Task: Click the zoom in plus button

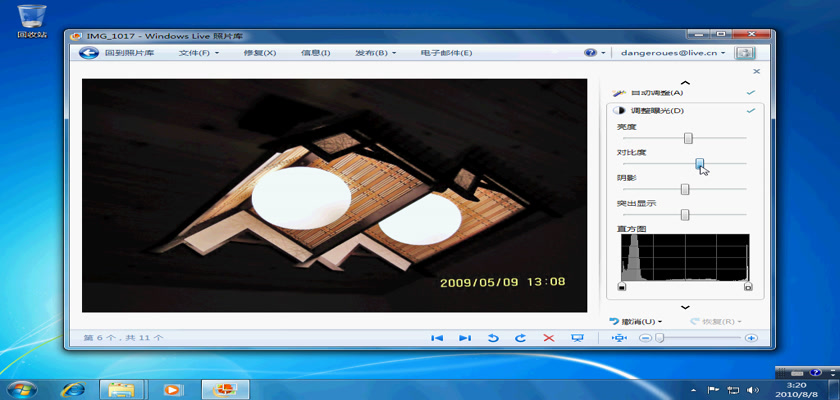Action: click(x=751, y=338)
